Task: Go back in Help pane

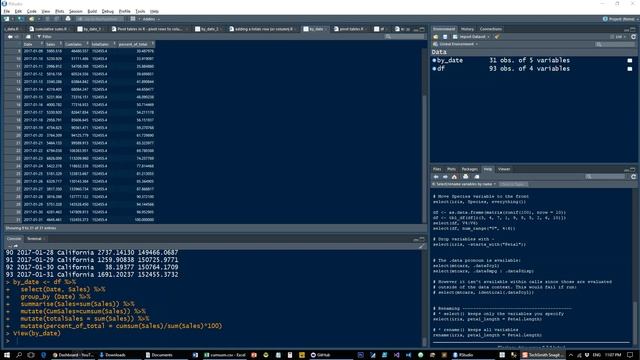Action: (x=436, y=177)
